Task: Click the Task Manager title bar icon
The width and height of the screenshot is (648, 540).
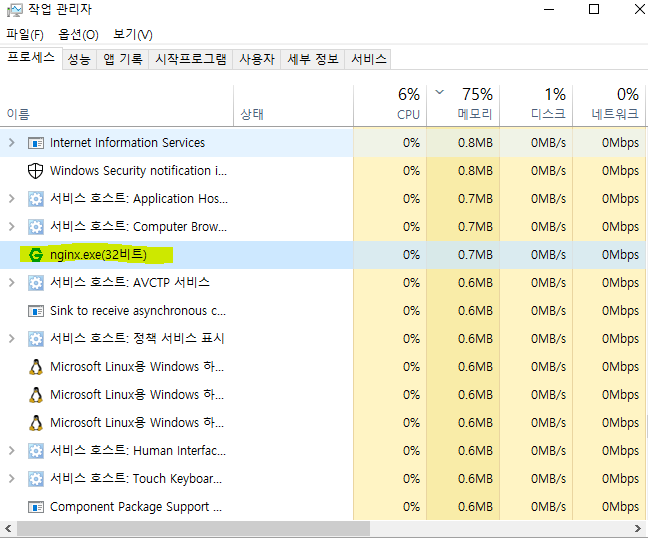Action: [15, 10]
